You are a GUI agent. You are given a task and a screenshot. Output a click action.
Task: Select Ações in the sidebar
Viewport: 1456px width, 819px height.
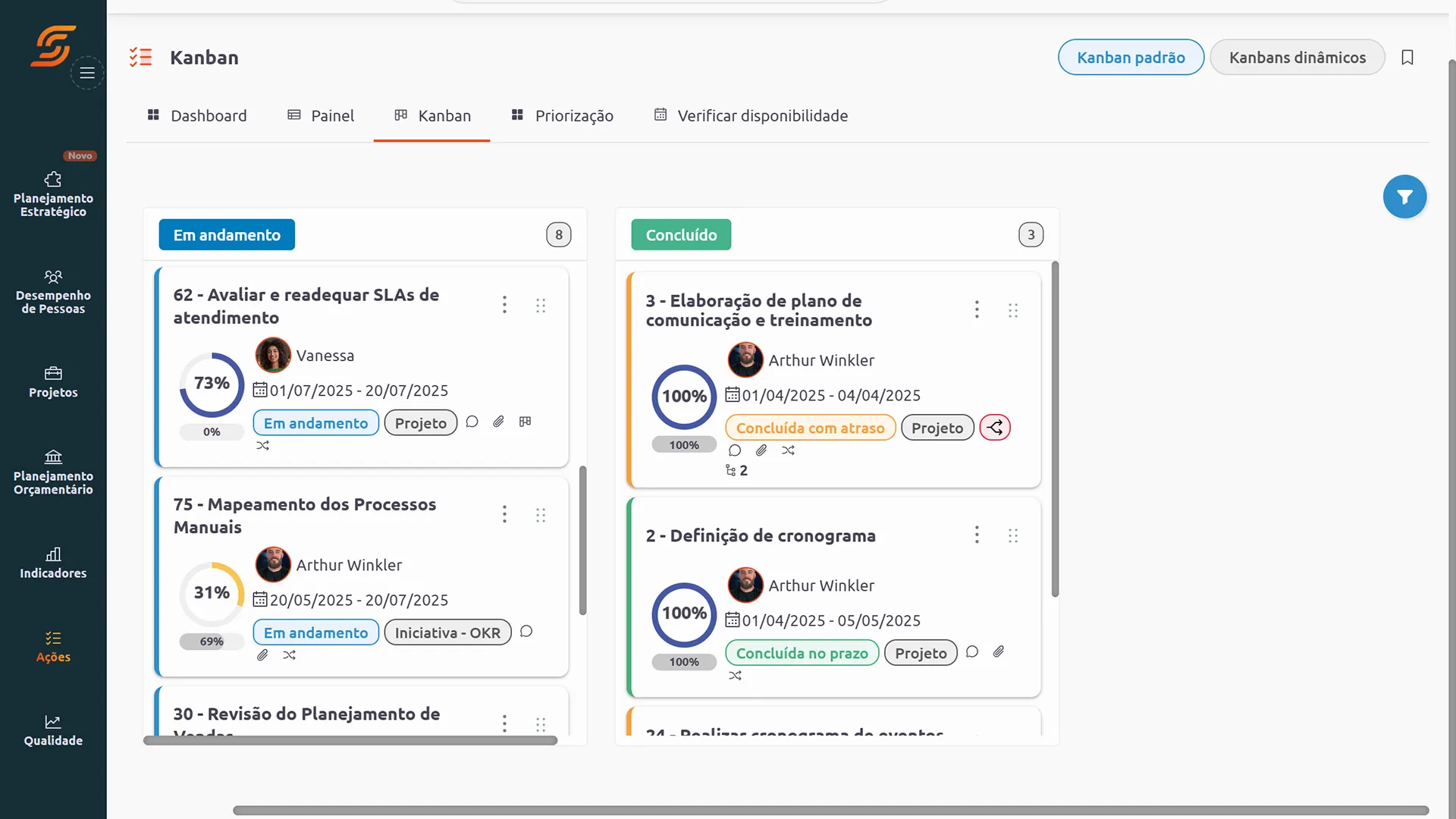coord(53,647)
